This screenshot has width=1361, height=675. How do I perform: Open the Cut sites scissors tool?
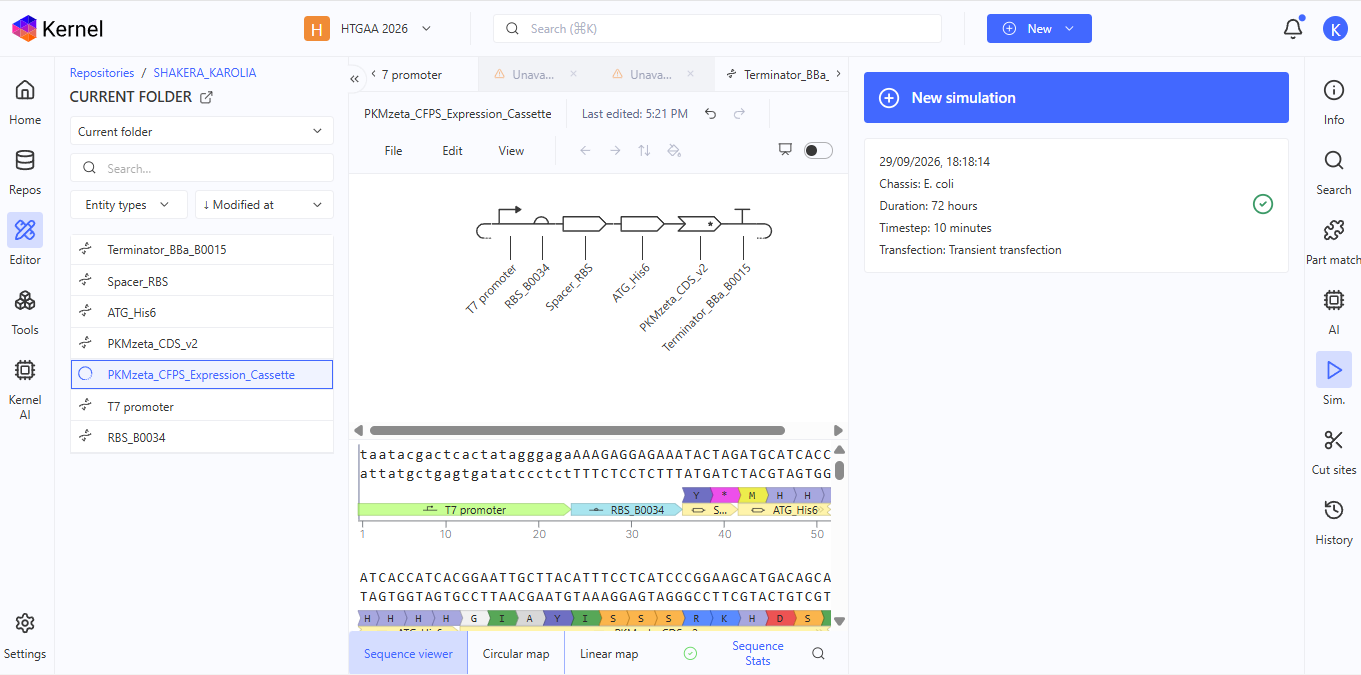1334,452
